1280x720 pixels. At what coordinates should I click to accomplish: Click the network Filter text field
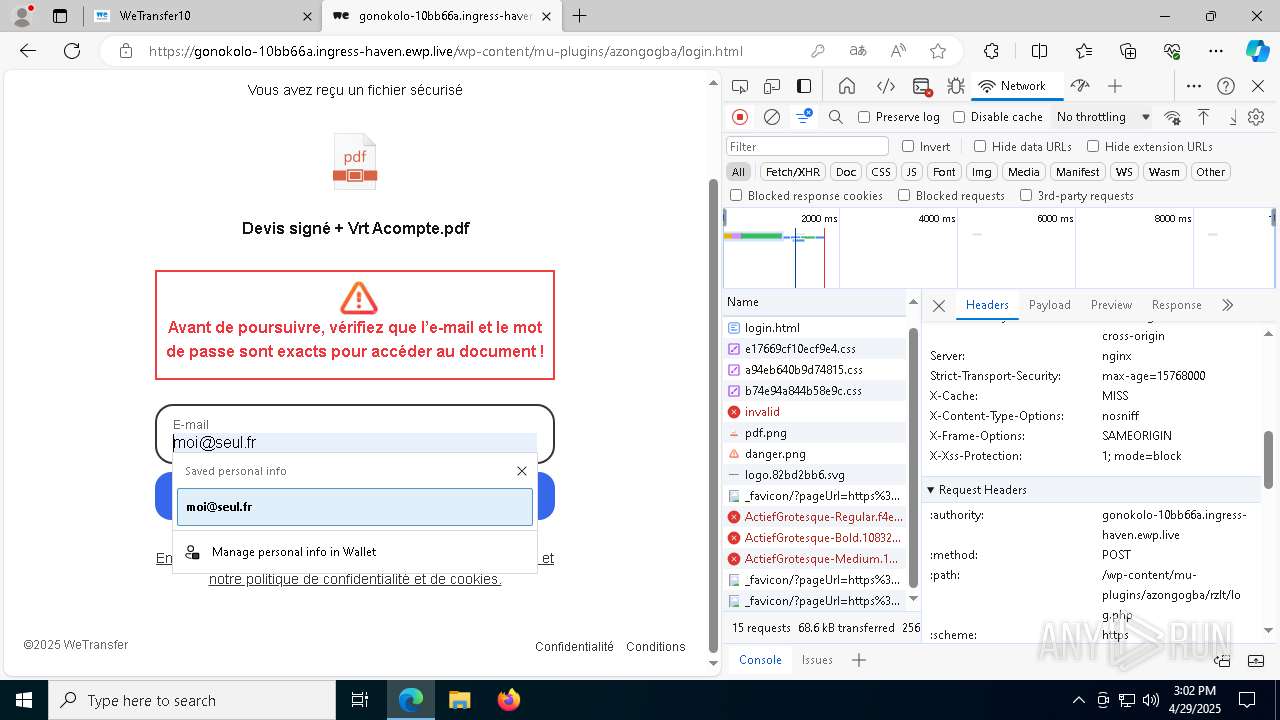[x=807, y=146]
